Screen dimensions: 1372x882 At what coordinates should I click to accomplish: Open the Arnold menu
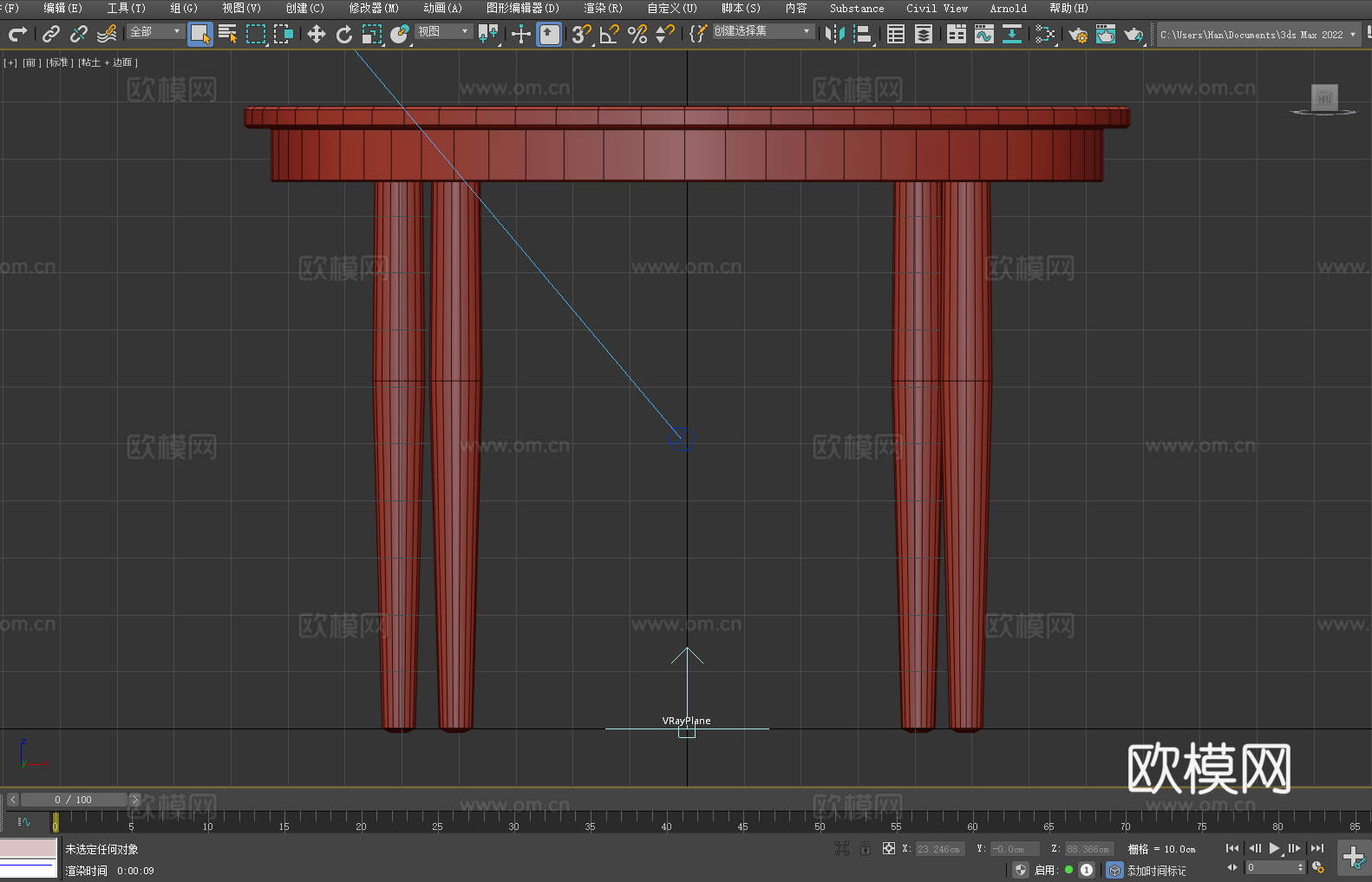point(1008,8)
